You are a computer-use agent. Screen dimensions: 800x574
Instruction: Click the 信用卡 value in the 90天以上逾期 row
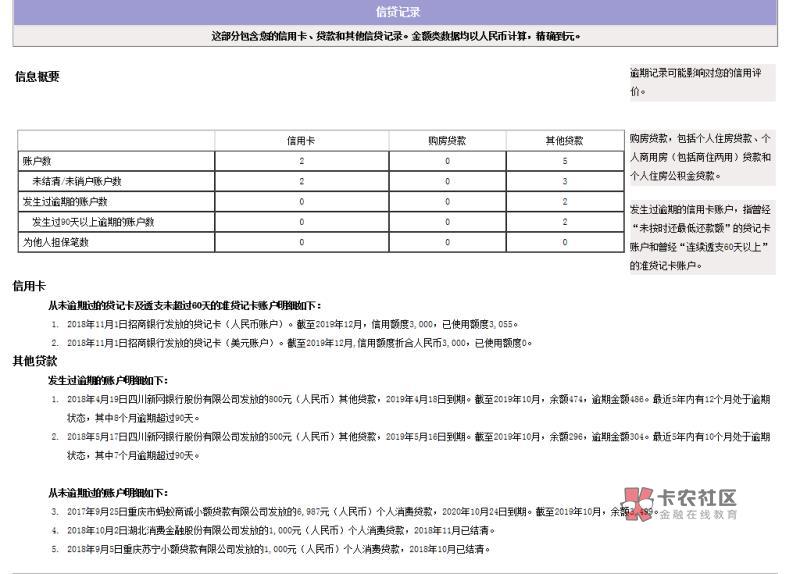point(302,222)
